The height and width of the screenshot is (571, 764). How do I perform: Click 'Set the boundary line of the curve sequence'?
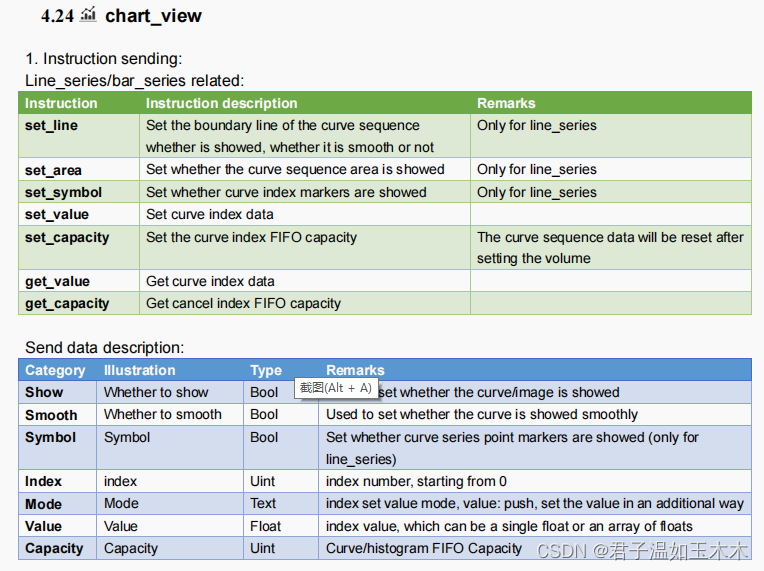point(283,126)
